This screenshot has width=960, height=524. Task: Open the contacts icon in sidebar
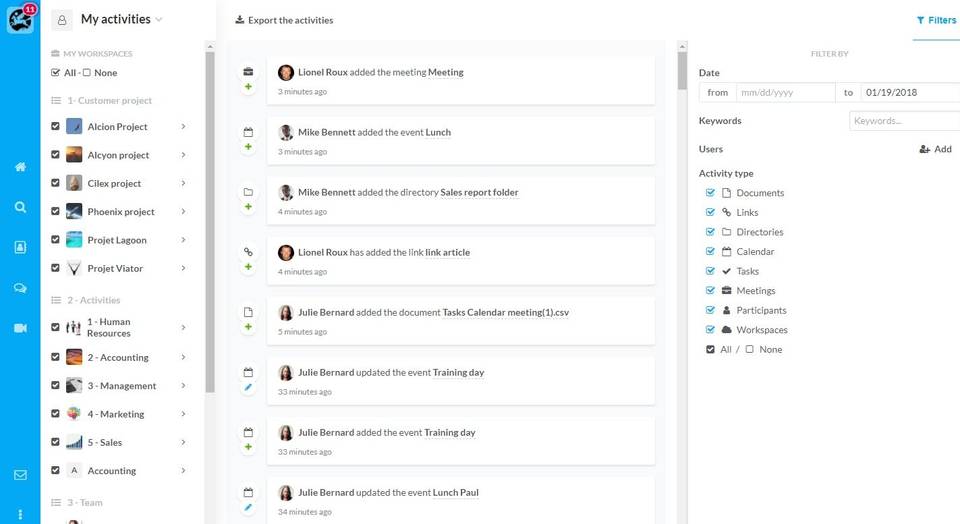tap(20, 247)
